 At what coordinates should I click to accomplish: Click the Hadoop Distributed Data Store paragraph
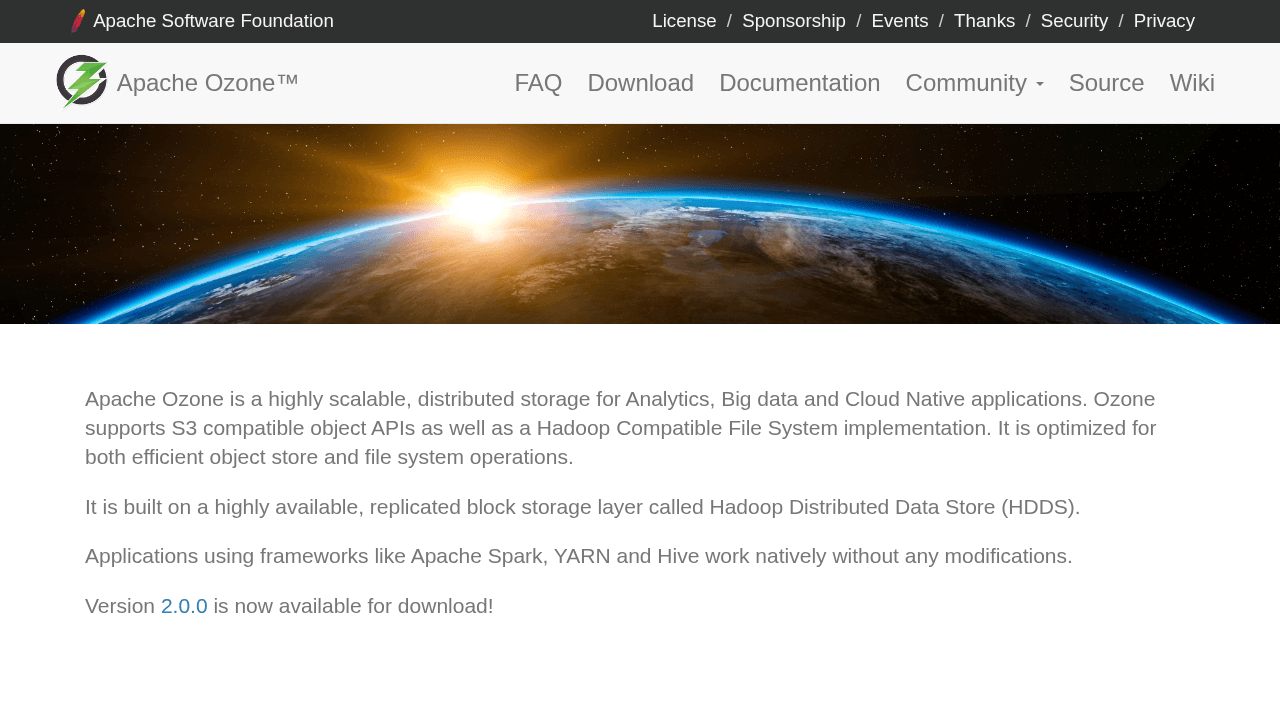[582, 507]
